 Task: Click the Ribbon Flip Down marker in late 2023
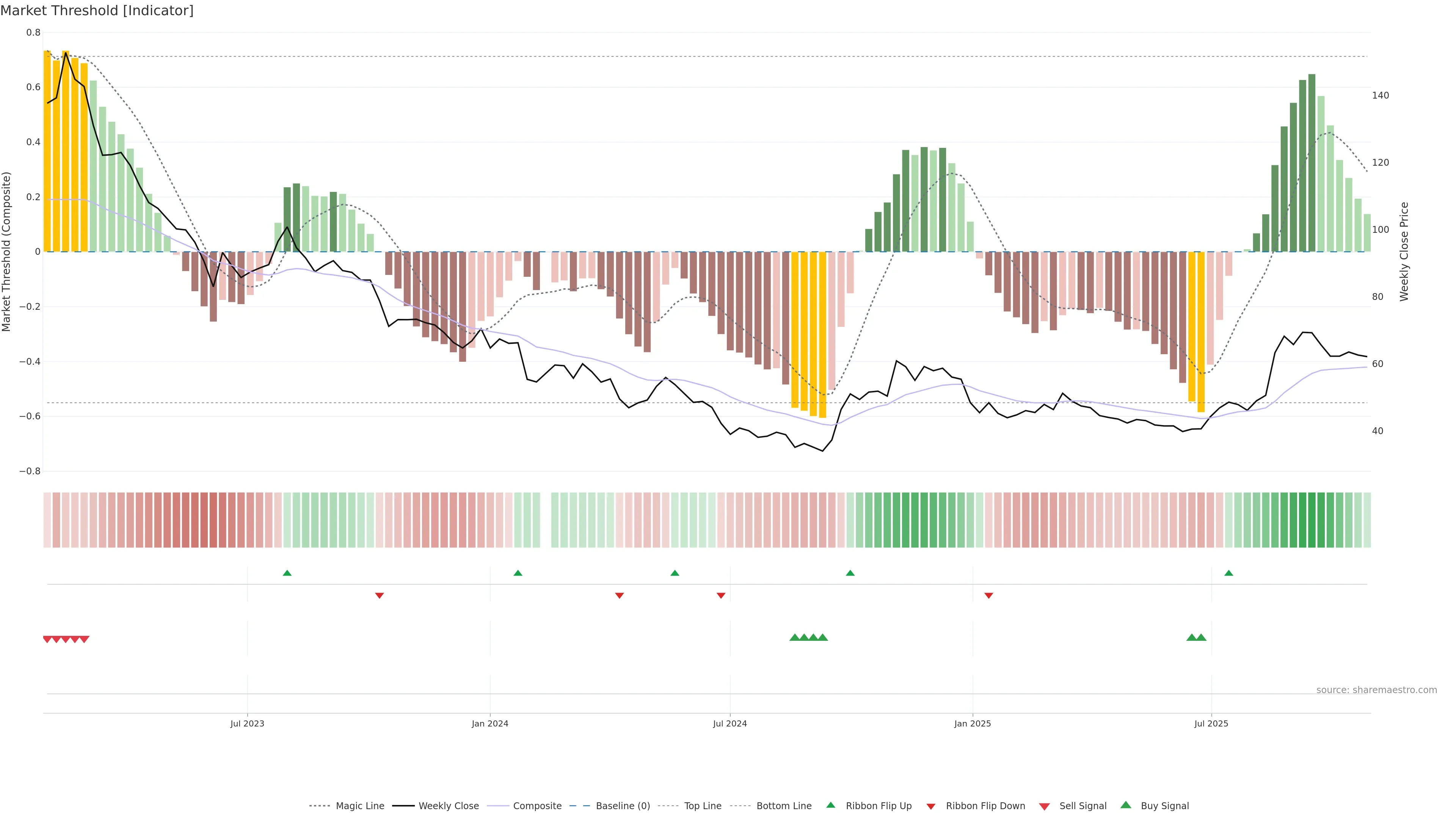[380, 596]
